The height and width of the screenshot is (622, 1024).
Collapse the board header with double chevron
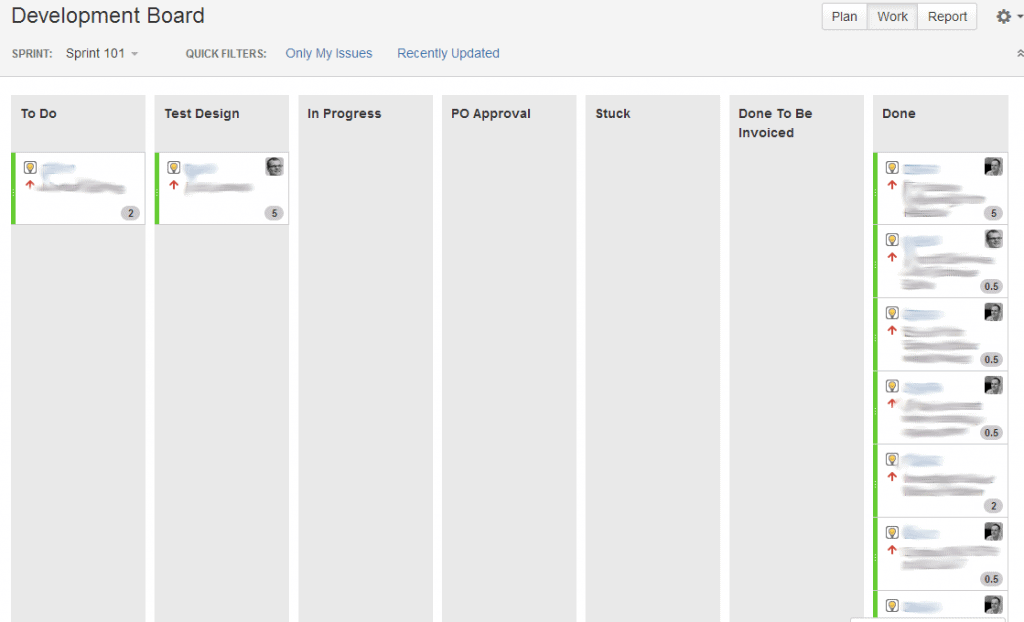1019,54
